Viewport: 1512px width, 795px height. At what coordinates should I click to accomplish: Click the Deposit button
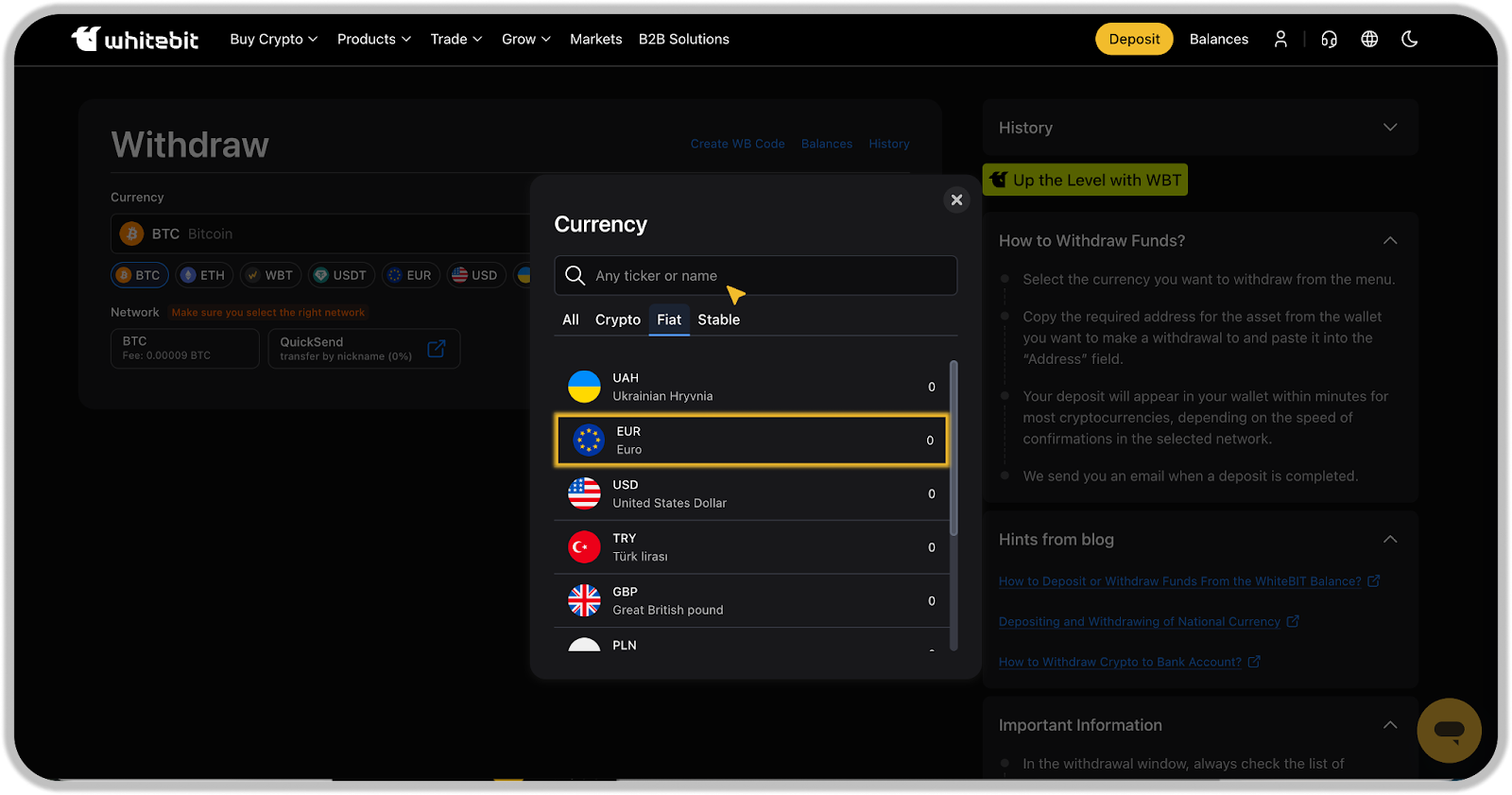pos(1134,39)
